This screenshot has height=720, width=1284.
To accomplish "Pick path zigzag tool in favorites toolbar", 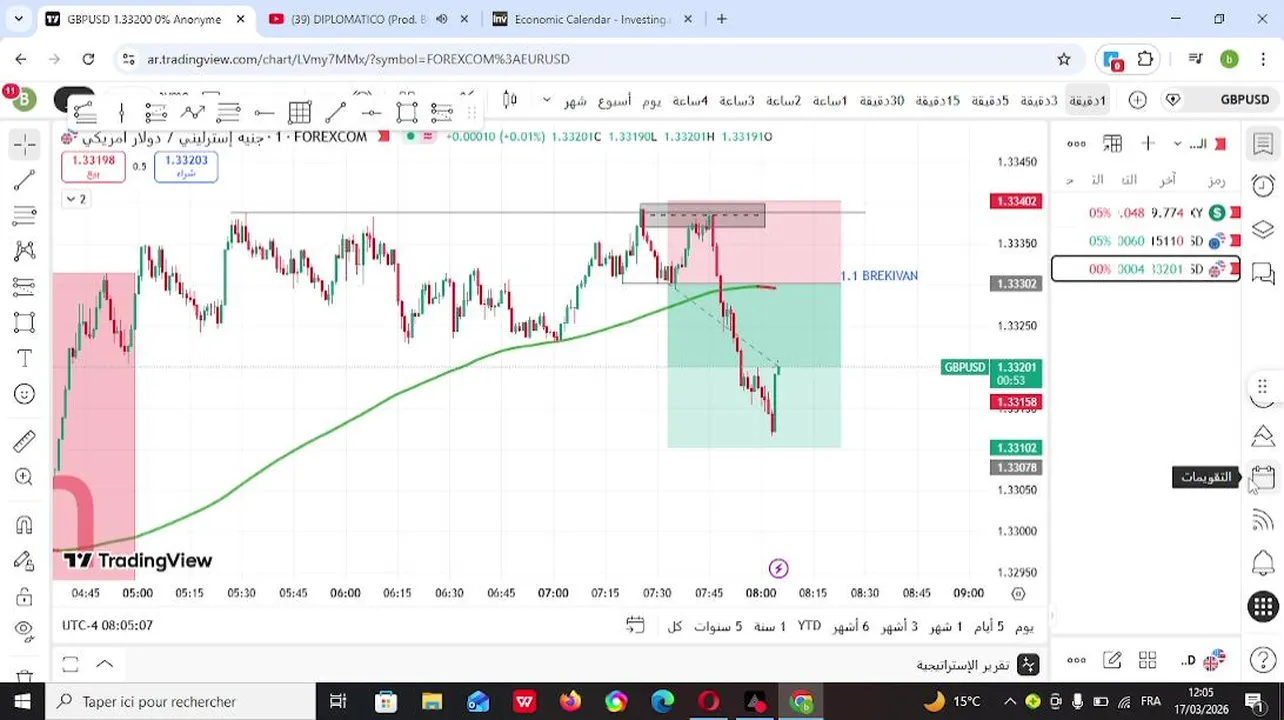I will coord(192,112).
